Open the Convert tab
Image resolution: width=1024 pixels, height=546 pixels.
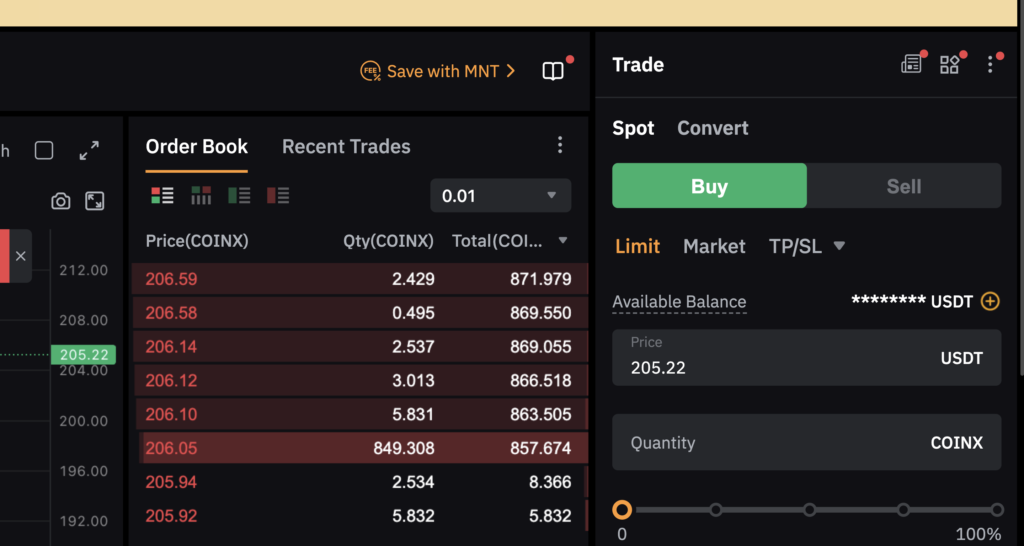pyautogui.click(x=712, y=128)
